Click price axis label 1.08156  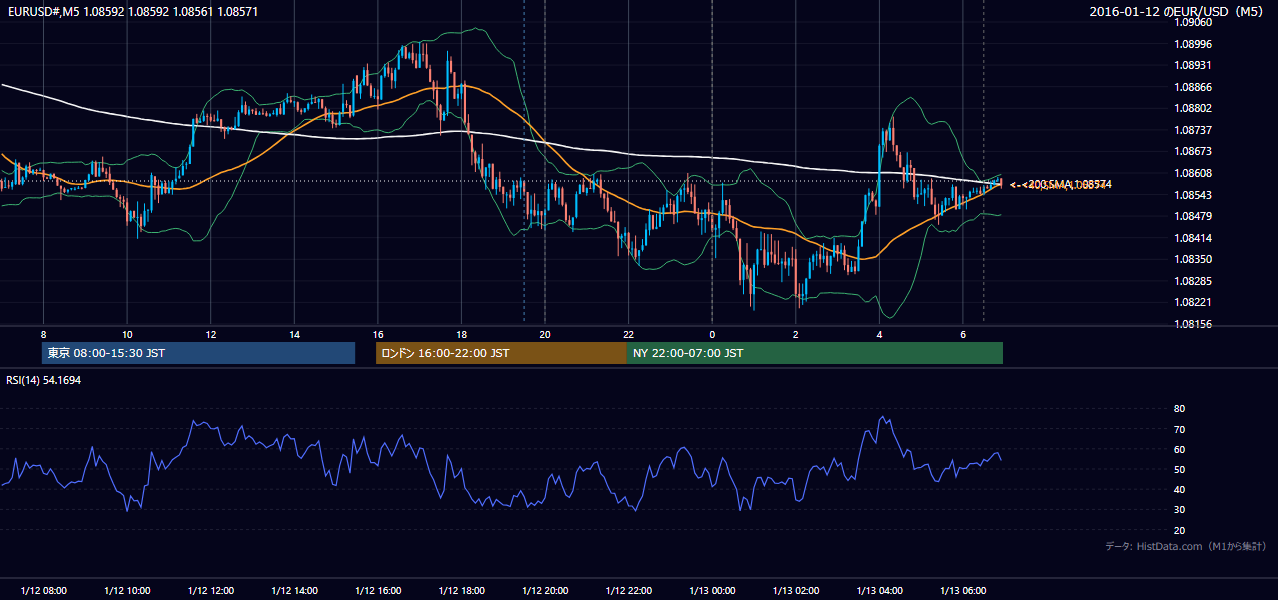point(1192,324)
